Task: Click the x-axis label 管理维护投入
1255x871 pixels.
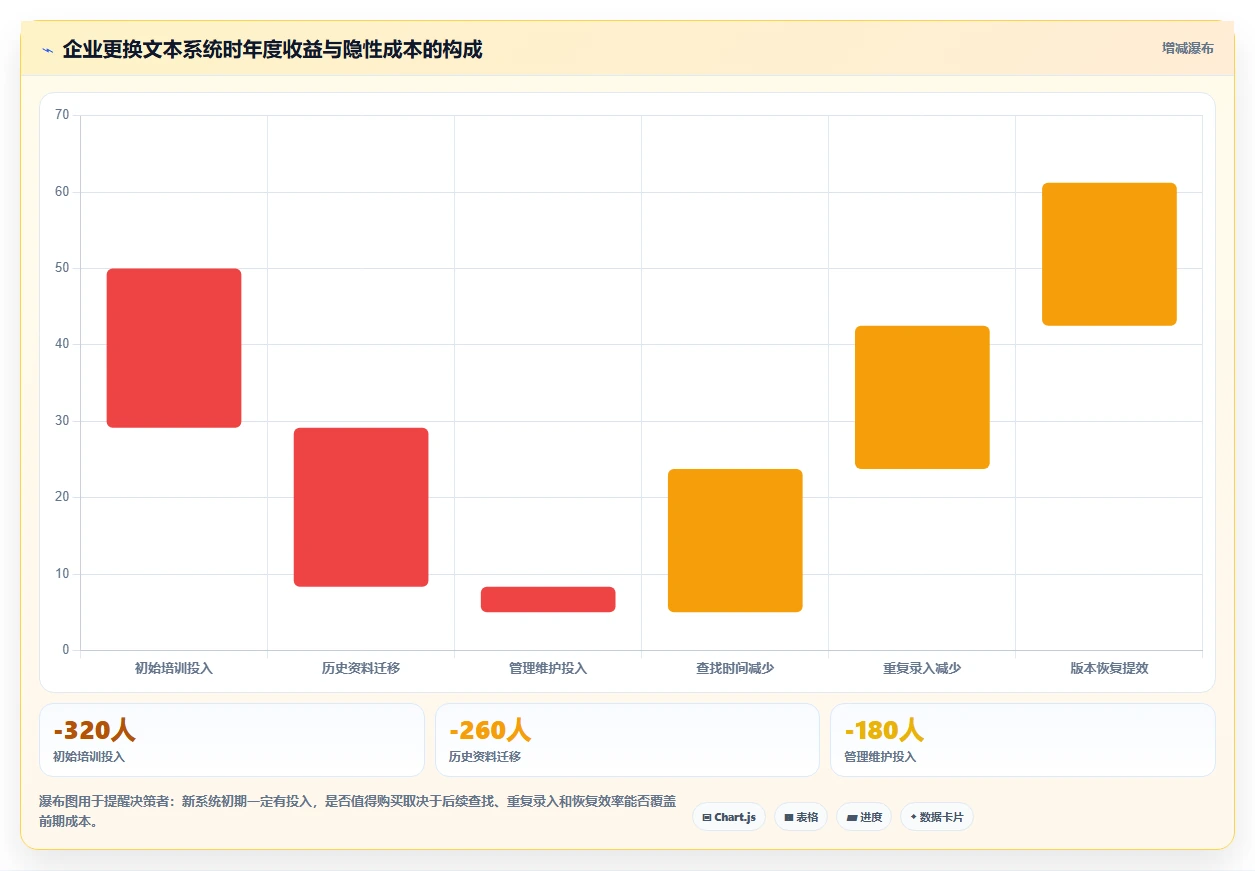Action: point(548,668)
